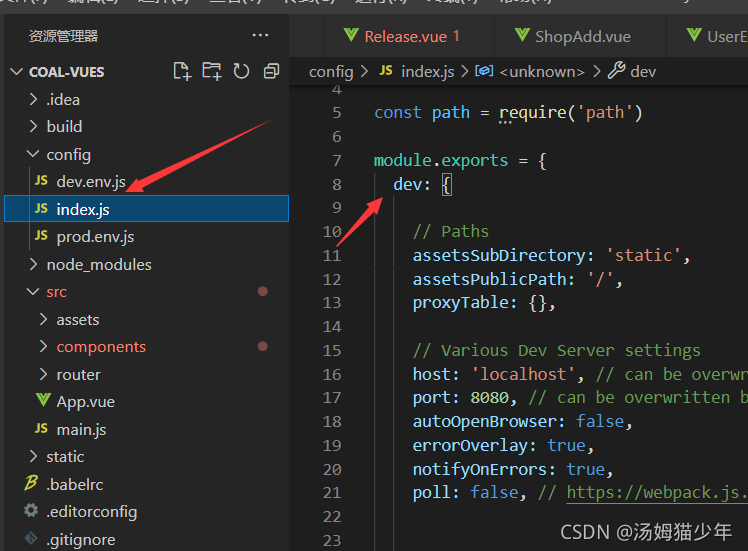Open main.js in the file tree
This screenshot has width=748, height=551.
[81, 430]
